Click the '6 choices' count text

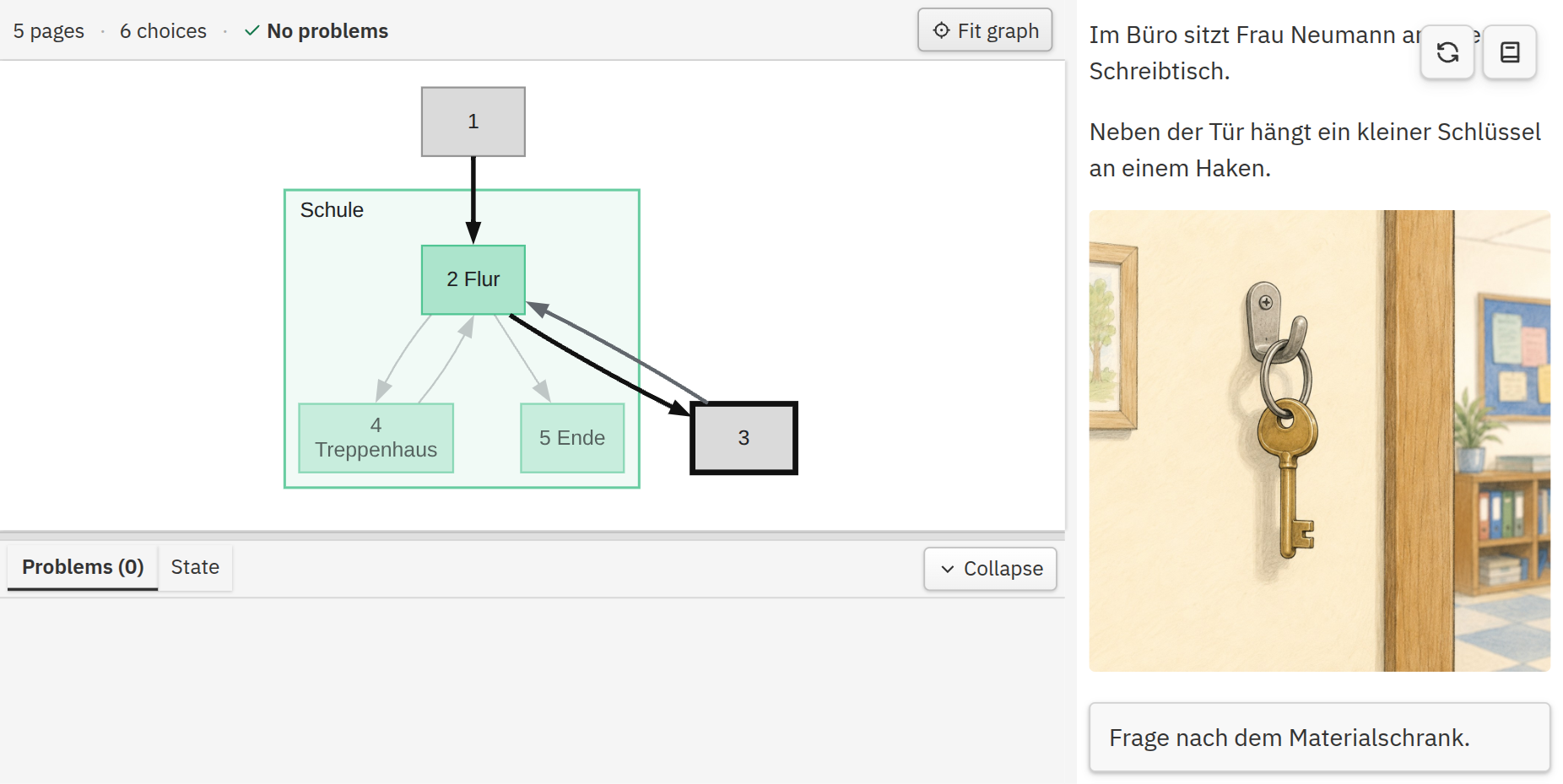(163, 31)
